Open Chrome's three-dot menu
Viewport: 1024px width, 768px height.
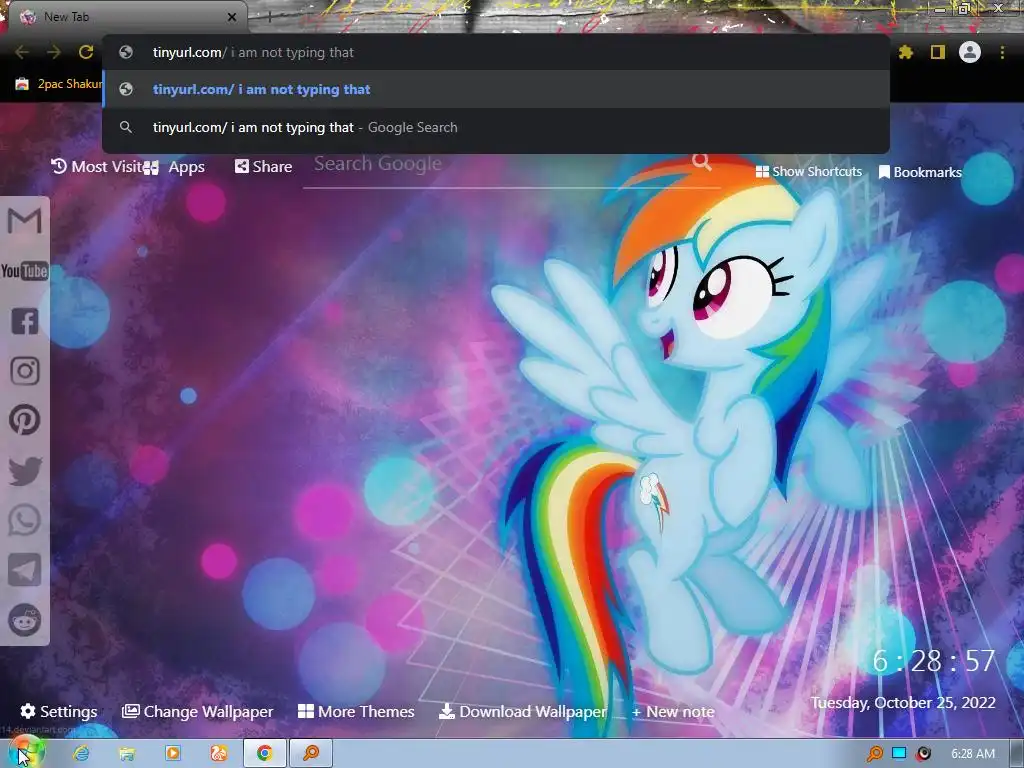1002,52
